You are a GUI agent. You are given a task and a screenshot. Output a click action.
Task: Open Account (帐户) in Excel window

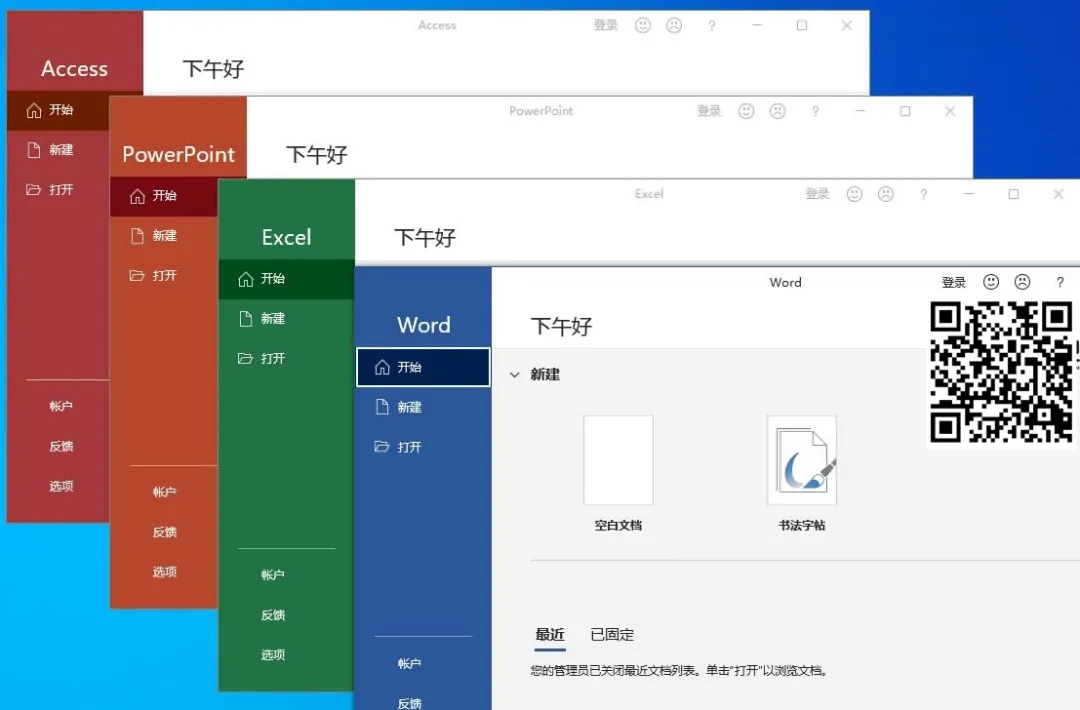(273, 574)
